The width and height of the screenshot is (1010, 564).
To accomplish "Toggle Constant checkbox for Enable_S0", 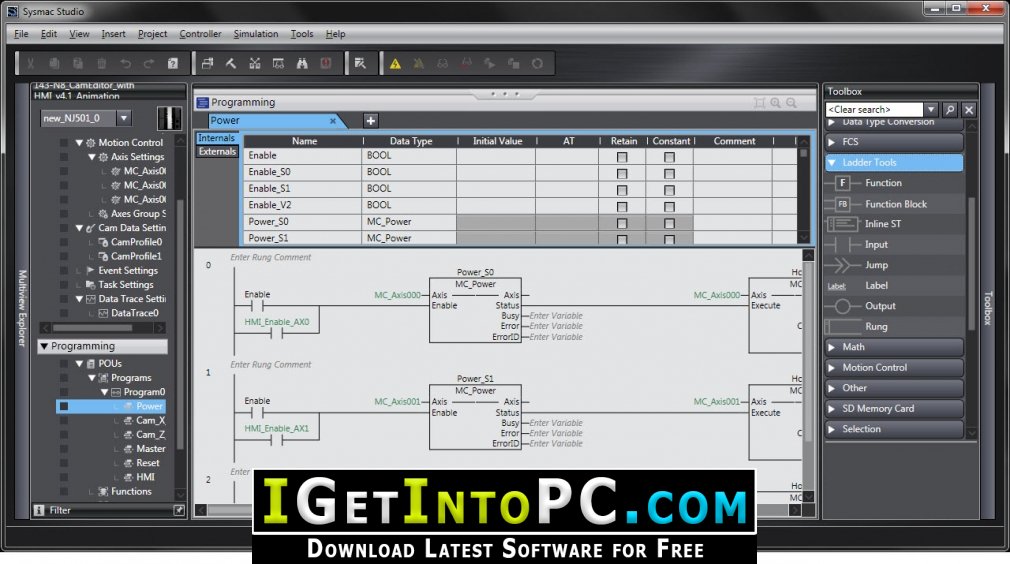I will (669, 173).
